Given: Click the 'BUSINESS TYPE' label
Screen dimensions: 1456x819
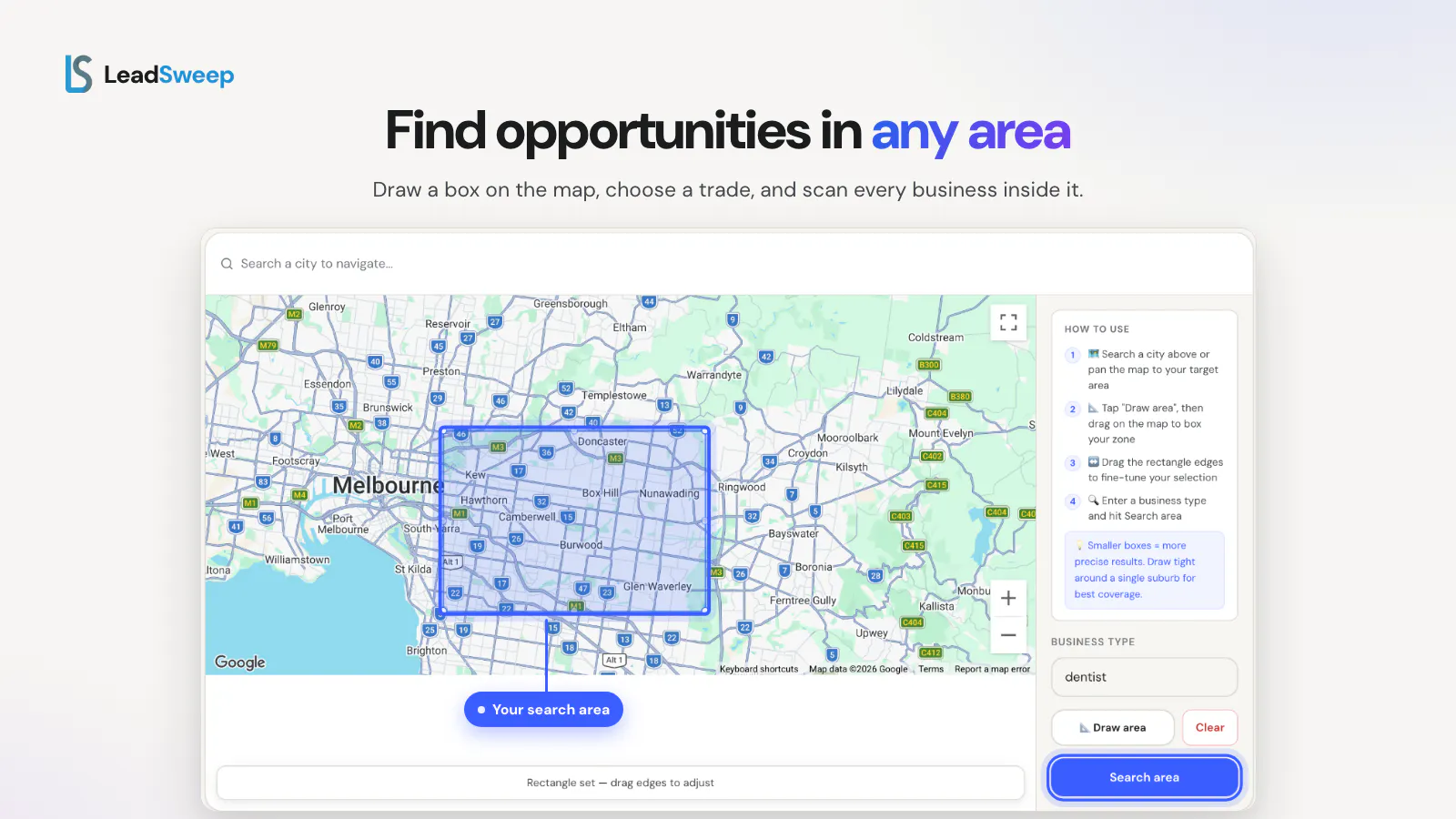Looking at the screenshot, I should (1093, 642).
